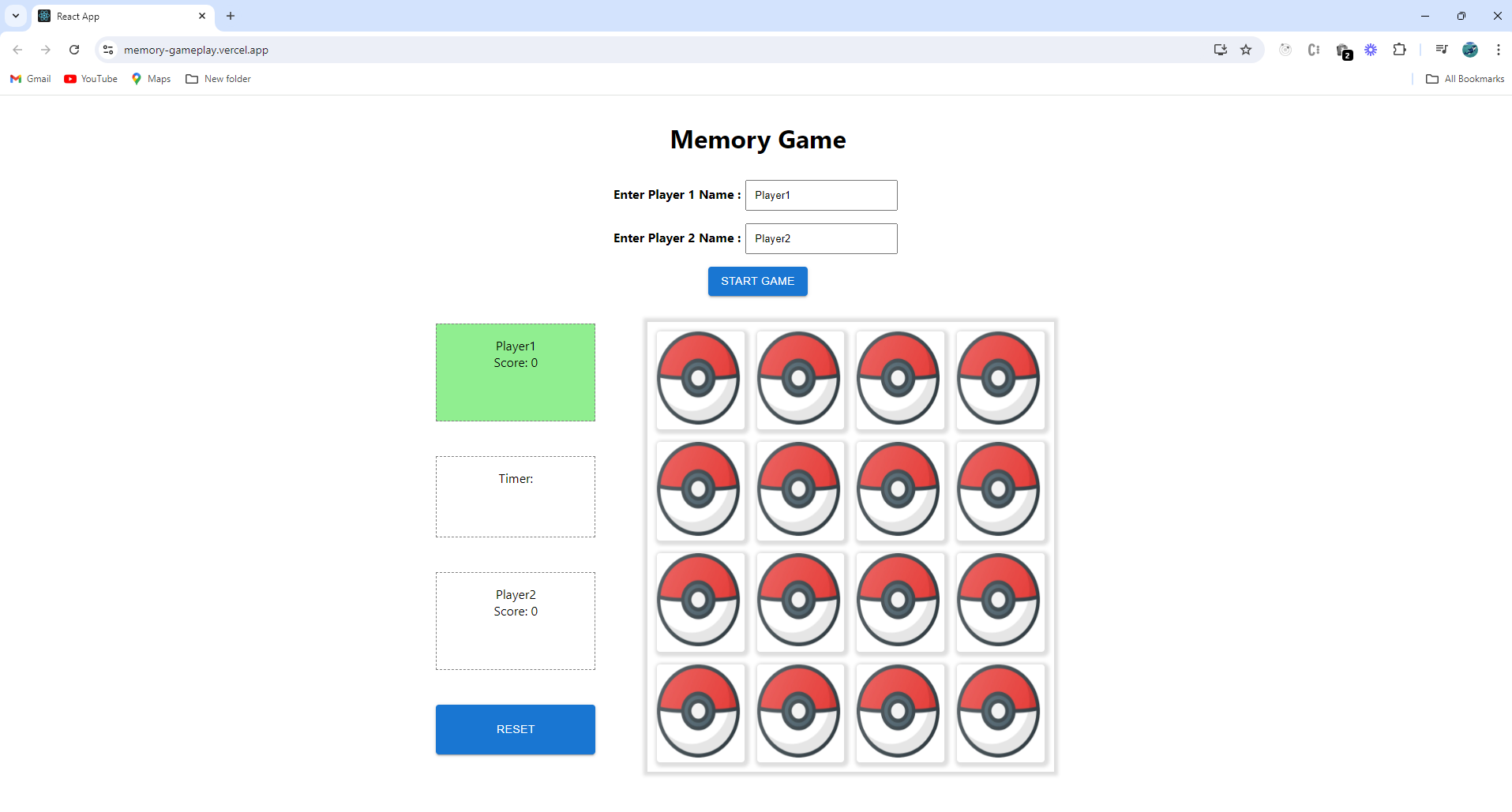The height and width of the screenshot is (812, 1512).
Task: Click the START GAME button
Action: (x=757, y=281)
